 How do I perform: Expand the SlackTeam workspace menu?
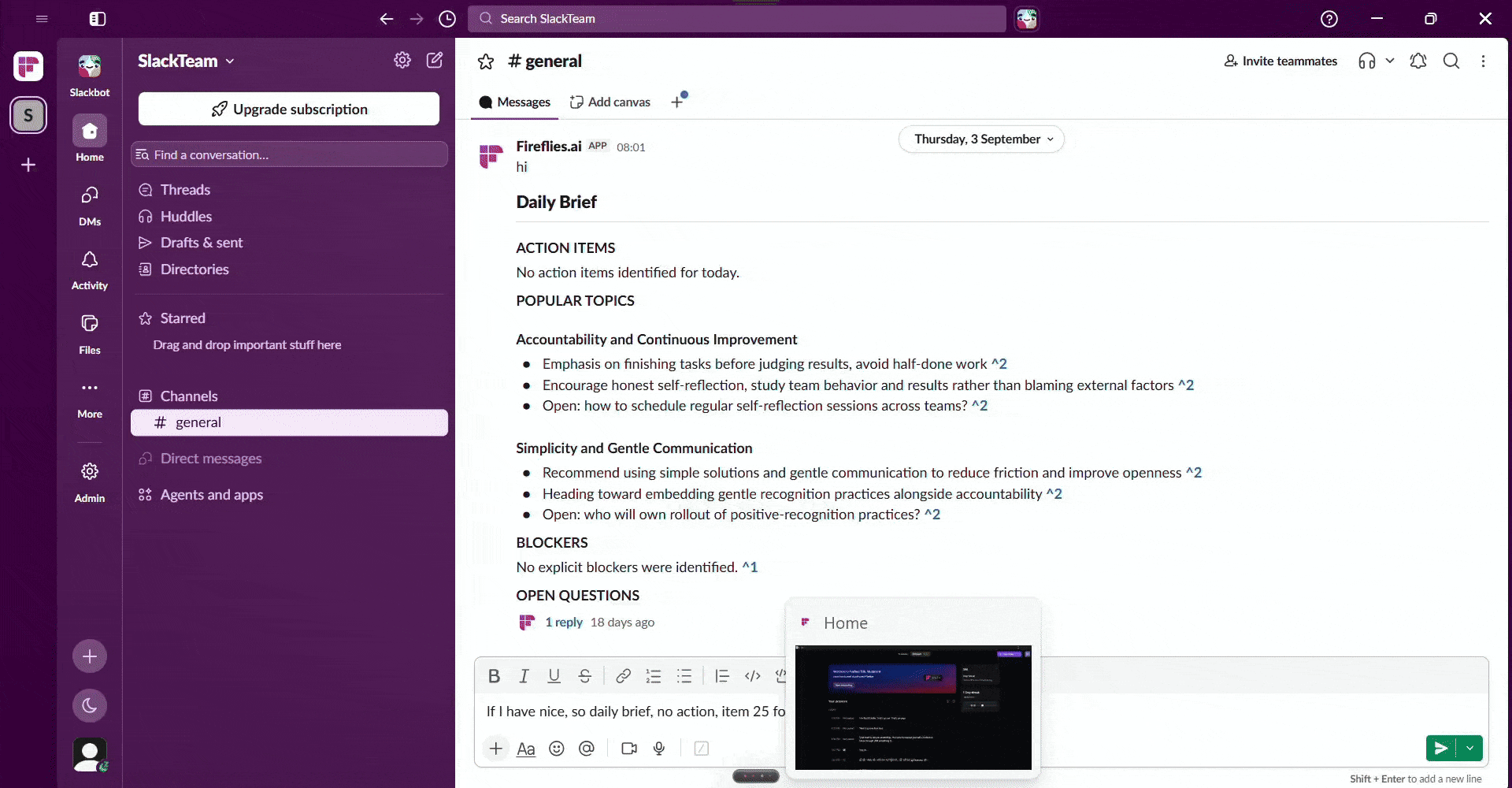(x=186, y=61)
